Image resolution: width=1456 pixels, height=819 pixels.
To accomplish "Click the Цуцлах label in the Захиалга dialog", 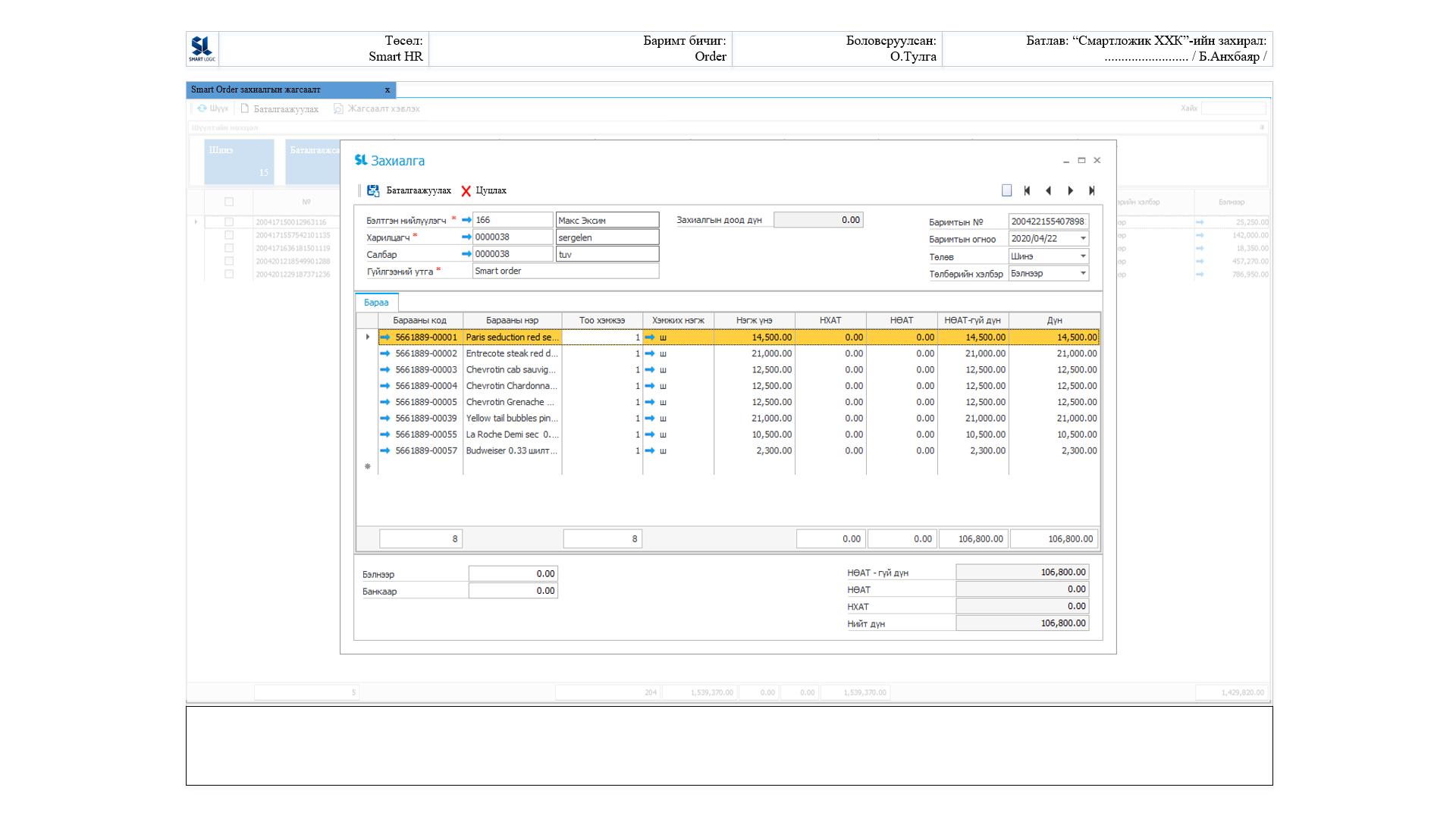I will click(x=491, y=190).
